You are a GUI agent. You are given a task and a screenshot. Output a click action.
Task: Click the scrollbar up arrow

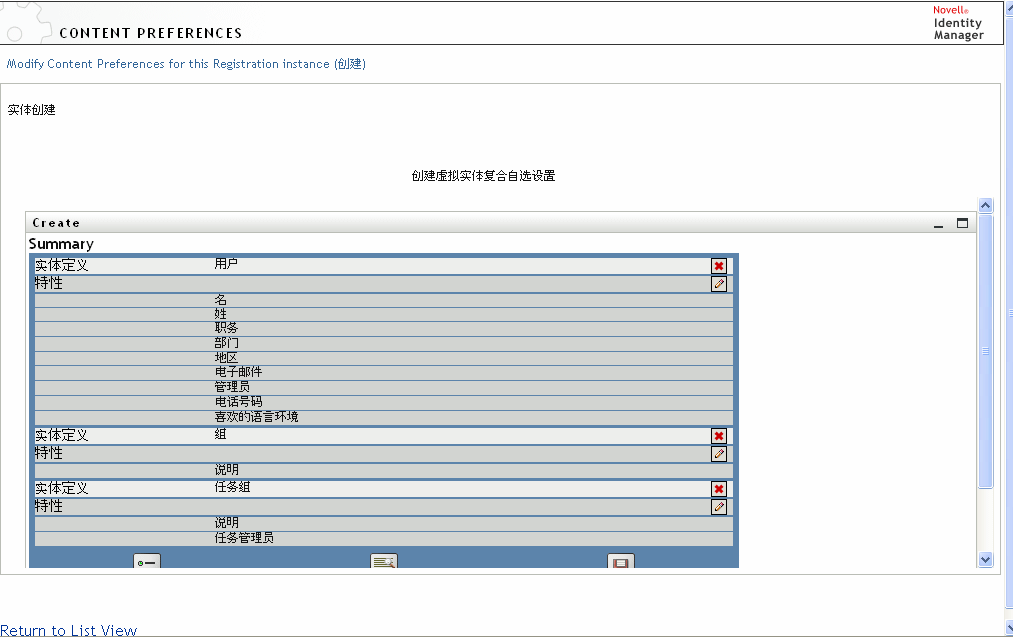(x=986, y=204)
